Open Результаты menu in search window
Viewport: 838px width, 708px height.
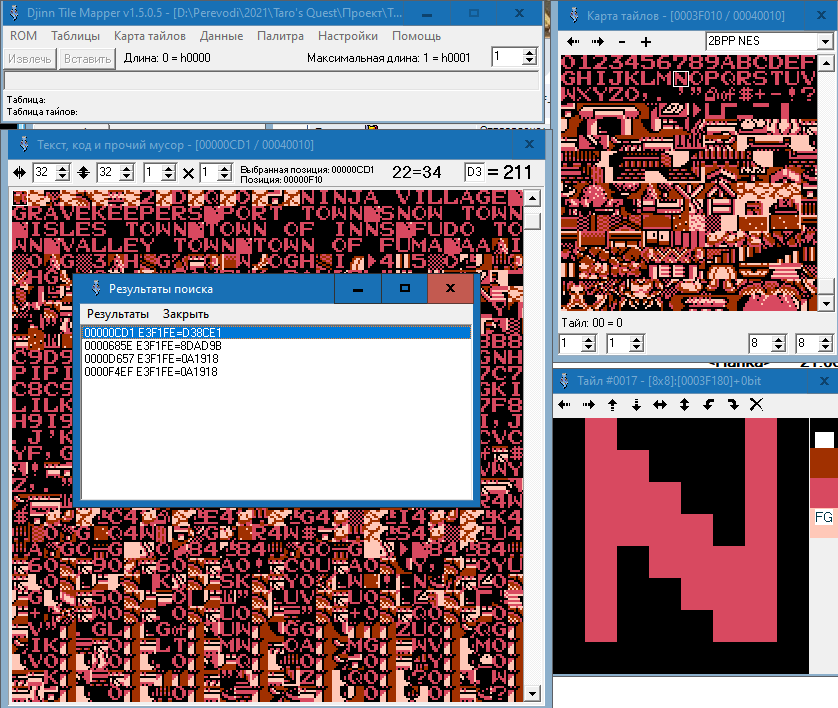(x=118, y=314)
